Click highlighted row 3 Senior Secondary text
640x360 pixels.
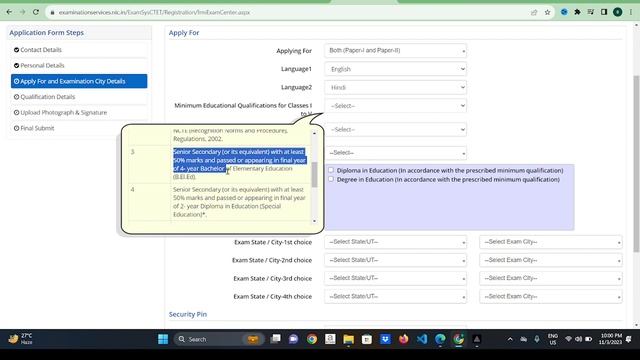click(x=239, y=160)
